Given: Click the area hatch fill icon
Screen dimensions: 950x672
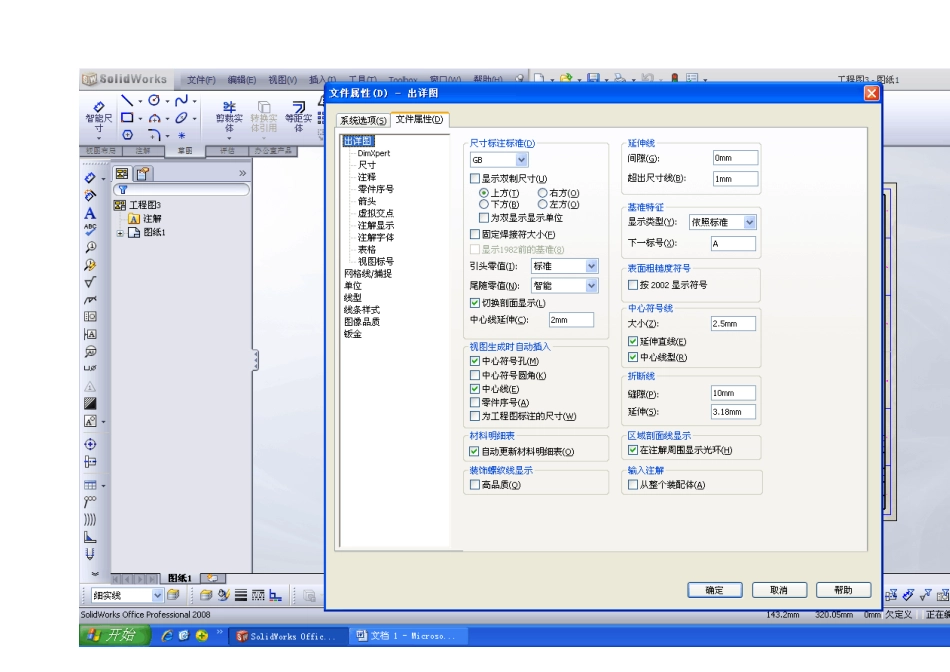Looking at the screenshot, I should (x=90, y=404).
